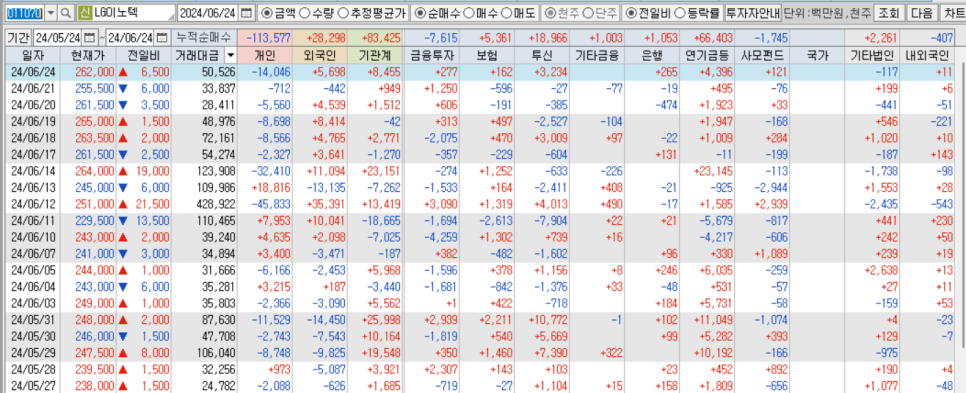
Task: Select the 수량 radio button
Action: pyautogui.click(x=303, y=12)
